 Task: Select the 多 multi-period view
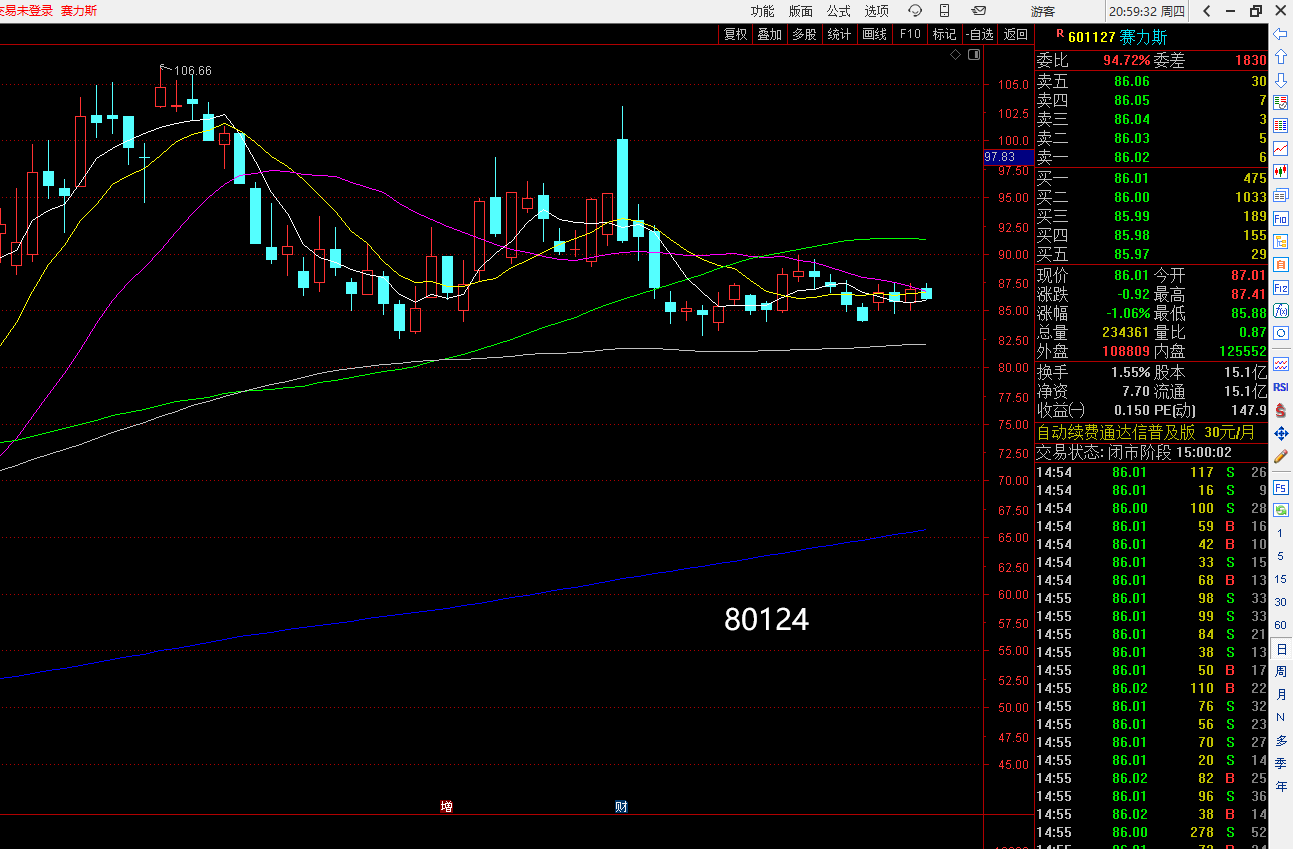point(1280,741)
